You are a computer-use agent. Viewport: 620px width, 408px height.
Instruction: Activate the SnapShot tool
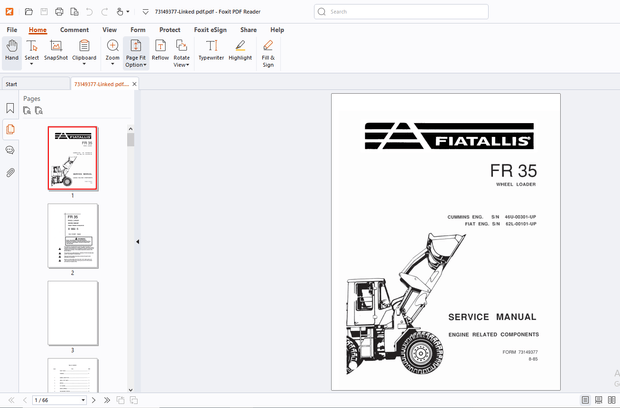coord(56,50)
